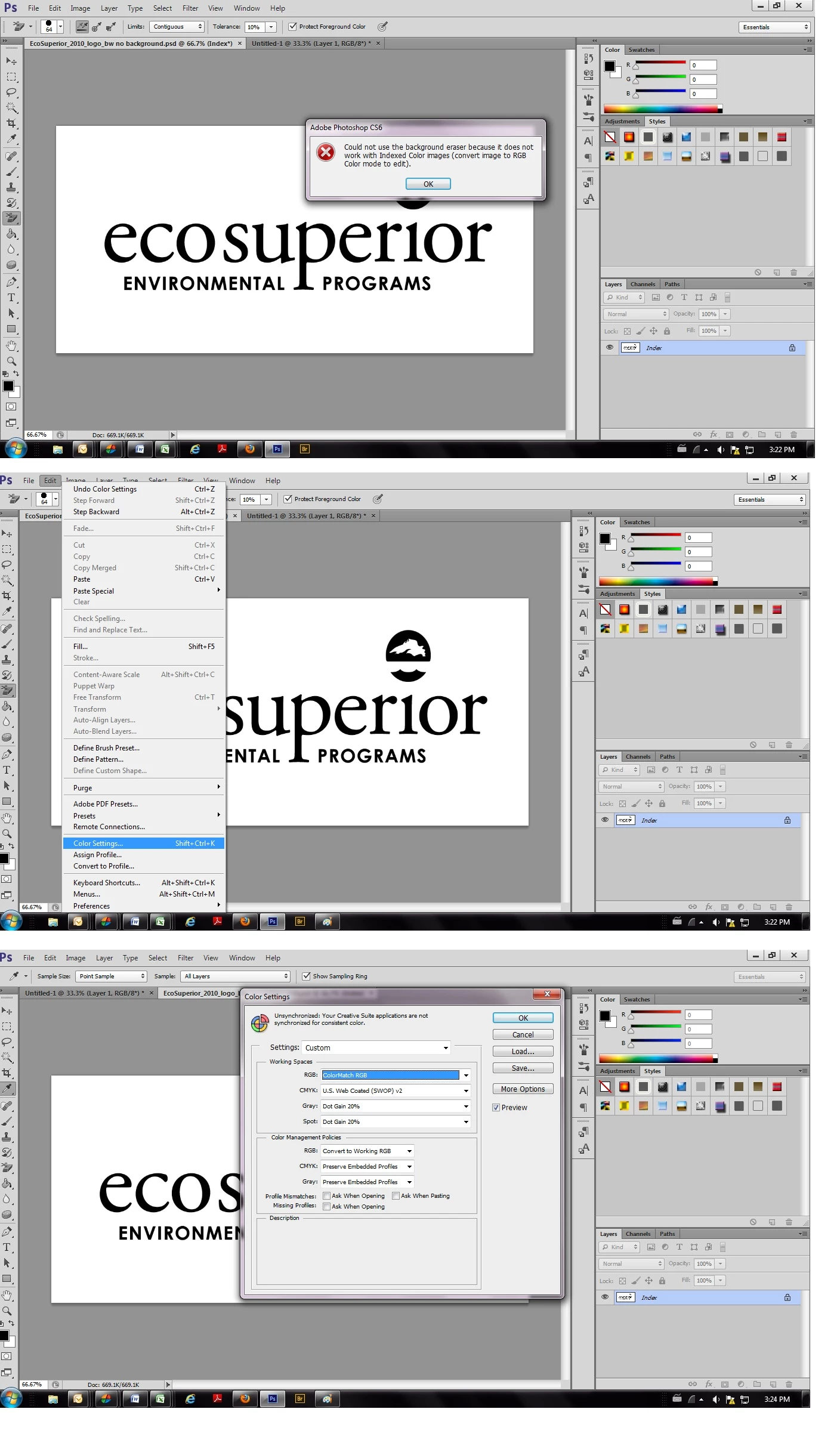Screen dimensions: 840x1446
Task: Open the Limits Contiguous dropdown in top screenshot
Action: coord(176,26)
